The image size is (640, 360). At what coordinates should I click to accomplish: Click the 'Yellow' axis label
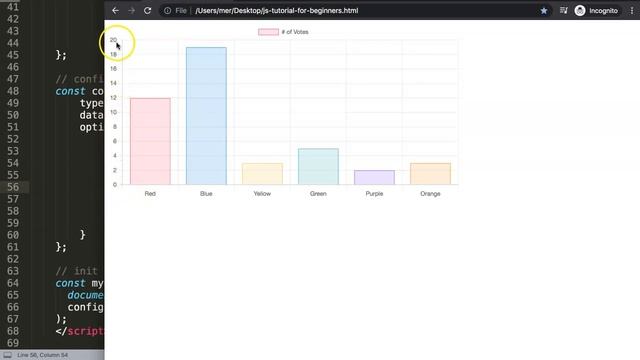tap(262, 193)
